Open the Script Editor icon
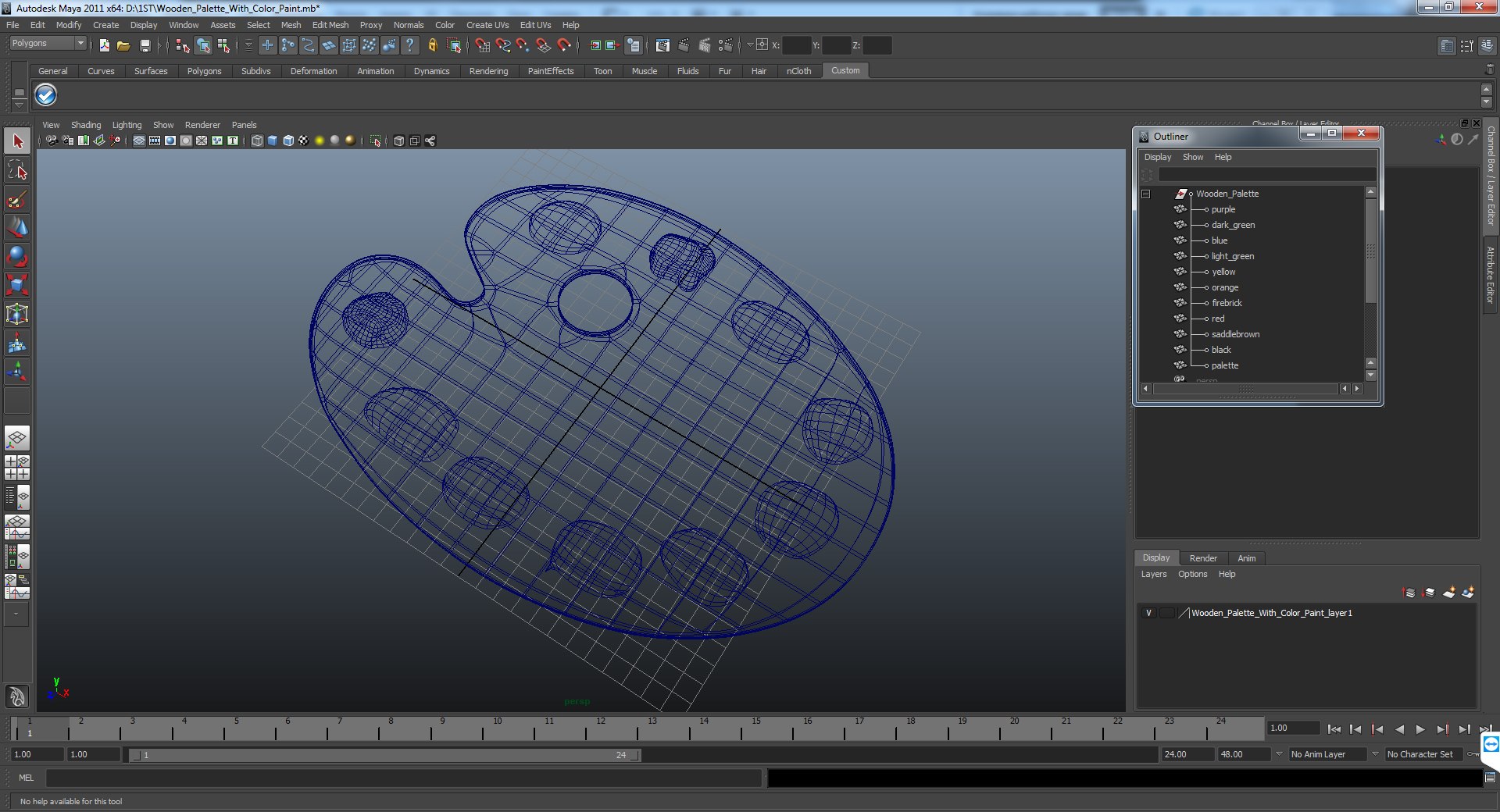 click(1490, 778)
